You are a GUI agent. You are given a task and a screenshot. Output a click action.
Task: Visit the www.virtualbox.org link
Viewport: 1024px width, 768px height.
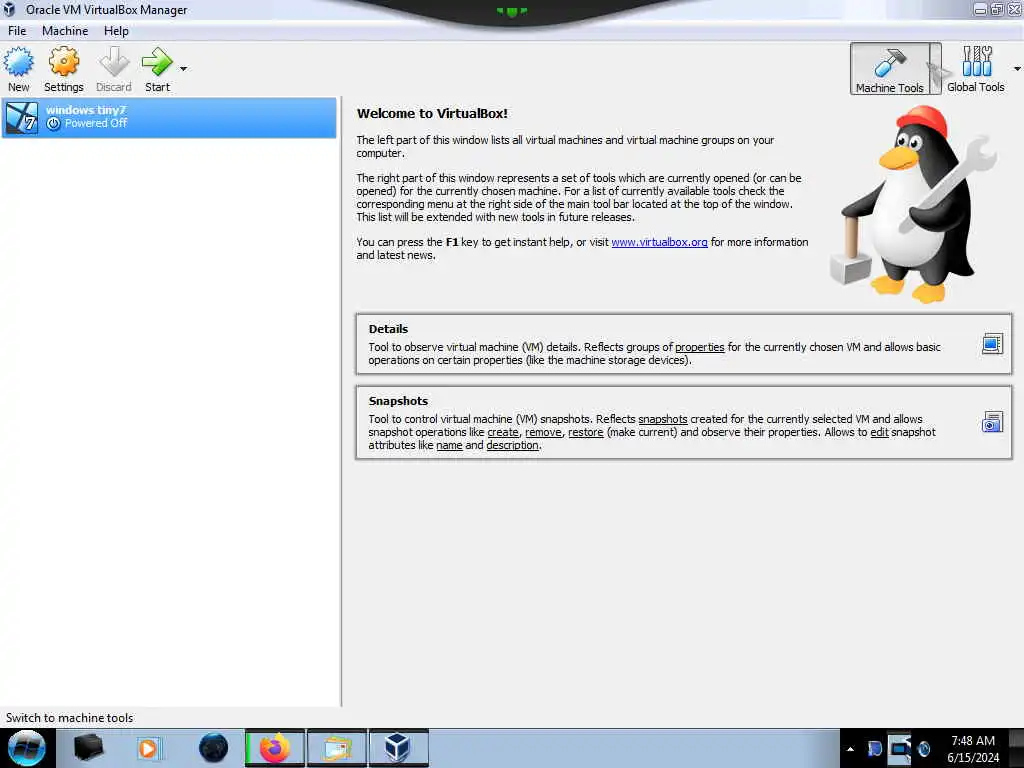(659, 242)
